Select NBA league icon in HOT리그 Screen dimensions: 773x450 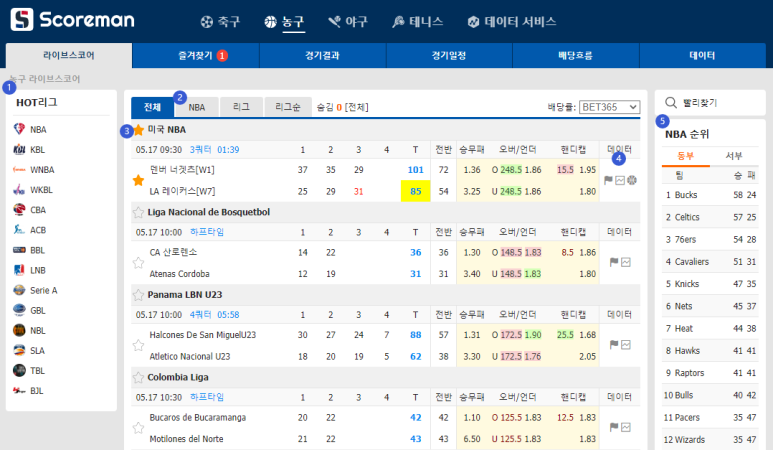19,129
